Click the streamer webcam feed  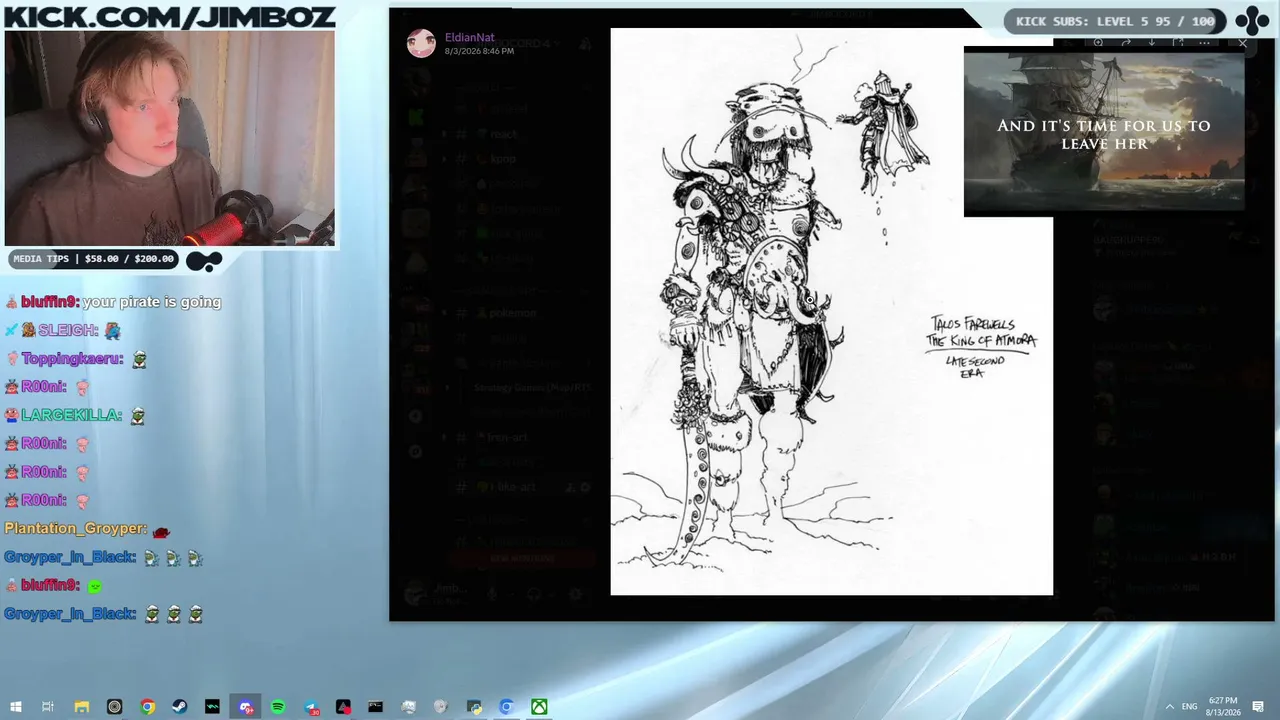169,137
